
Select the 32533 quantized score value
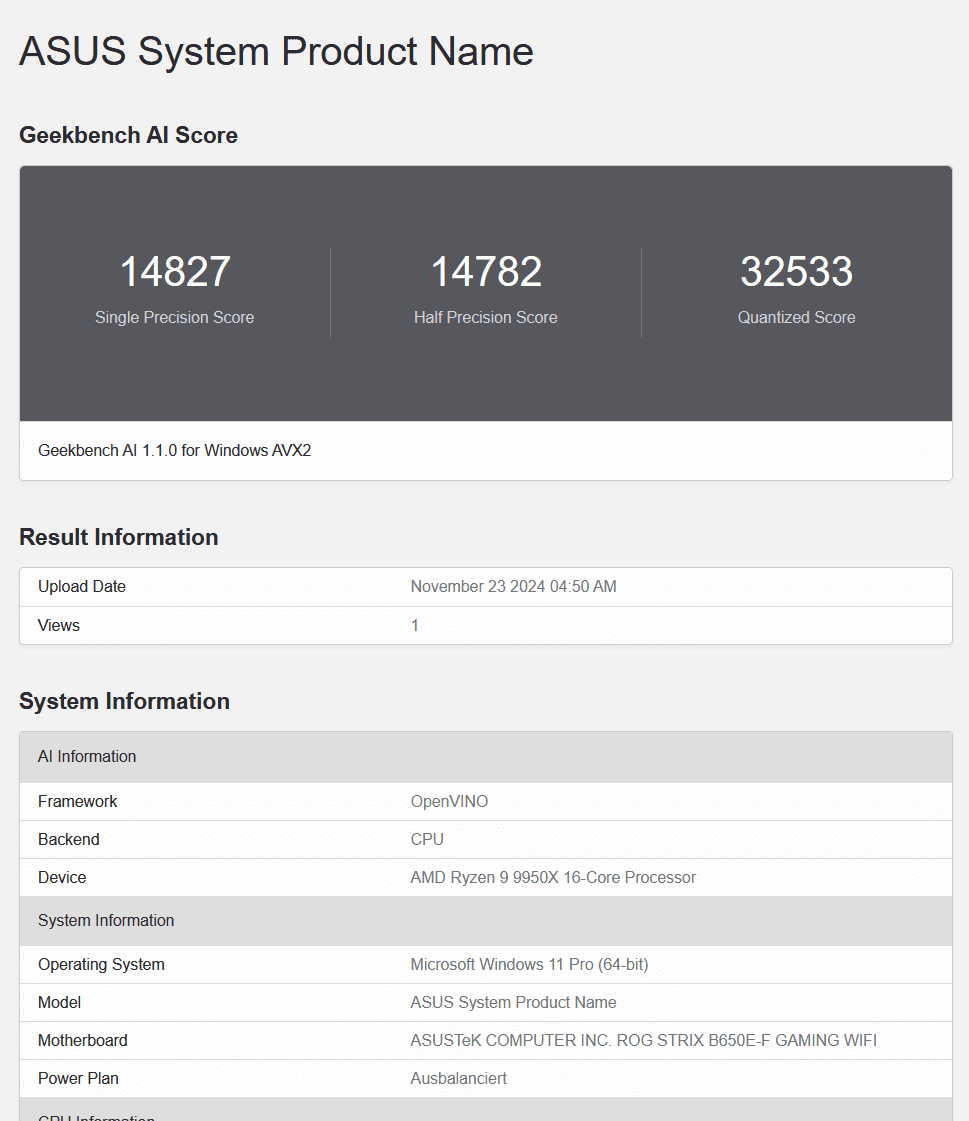coord(797,272)
